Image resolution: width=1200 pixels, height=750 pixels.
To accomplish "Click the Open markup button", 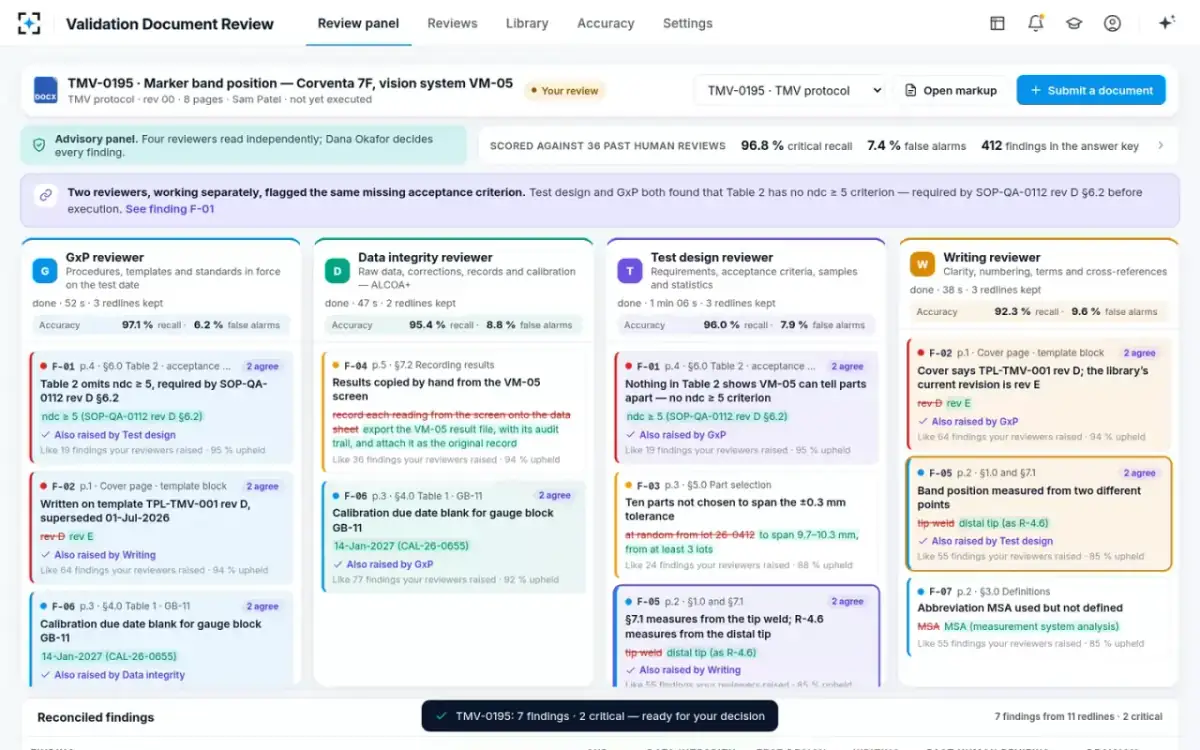I will pyautogui.click(x=951, y=90).
